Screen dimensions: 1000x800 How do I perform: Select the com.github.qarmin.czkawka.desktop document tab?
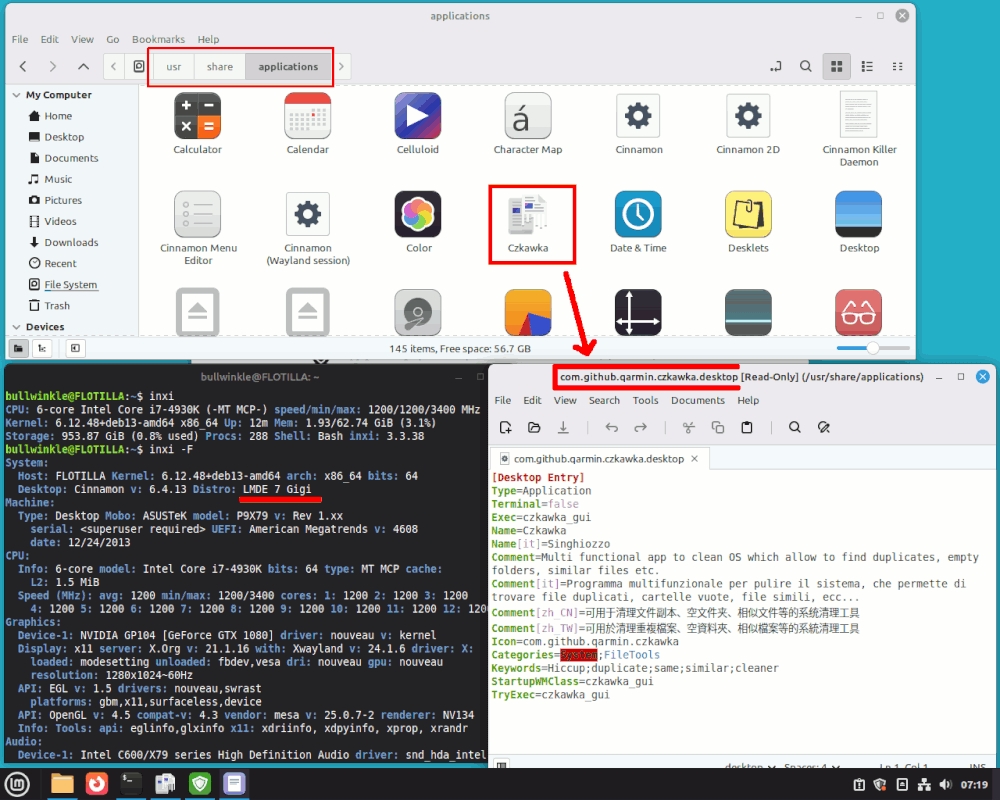tap(599, 459)
